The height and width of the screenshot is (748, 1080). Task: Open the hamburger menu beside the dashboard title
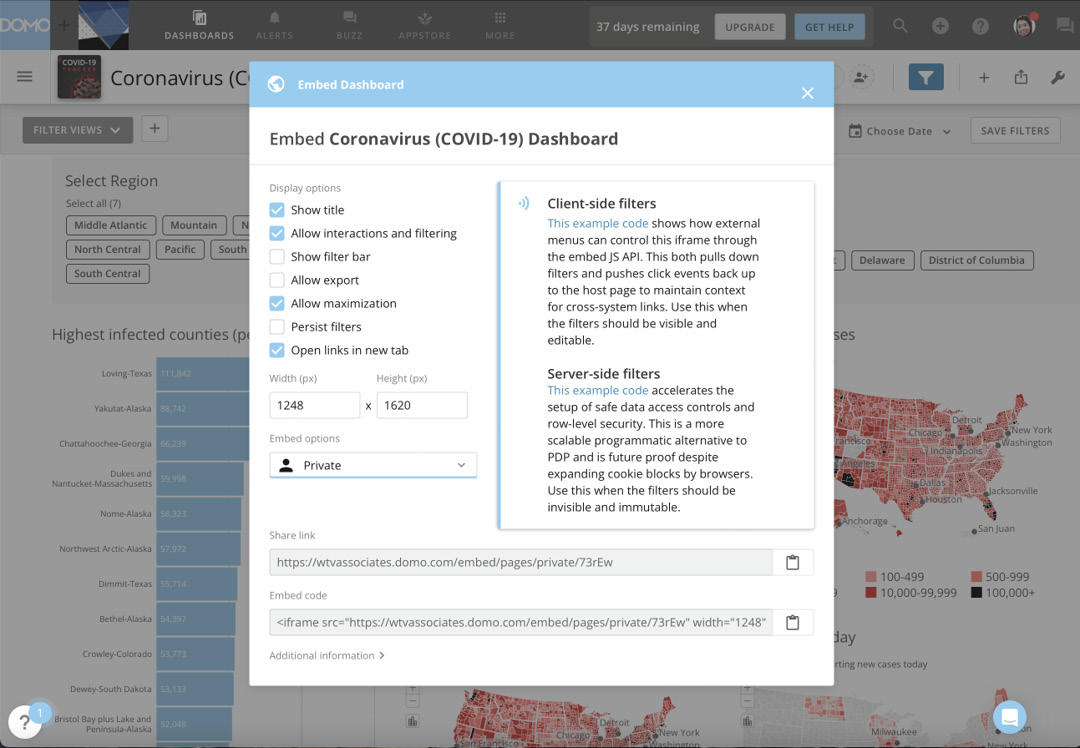[25, 76]
